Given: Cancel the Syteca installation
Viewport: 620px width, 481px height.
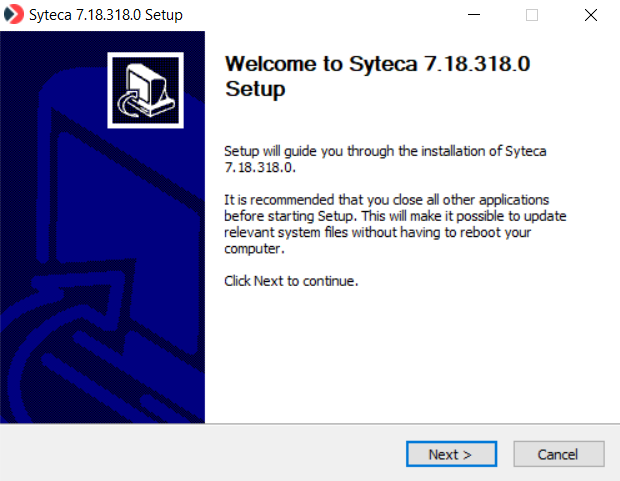Looking at the screenshot, I should (559, 454).
